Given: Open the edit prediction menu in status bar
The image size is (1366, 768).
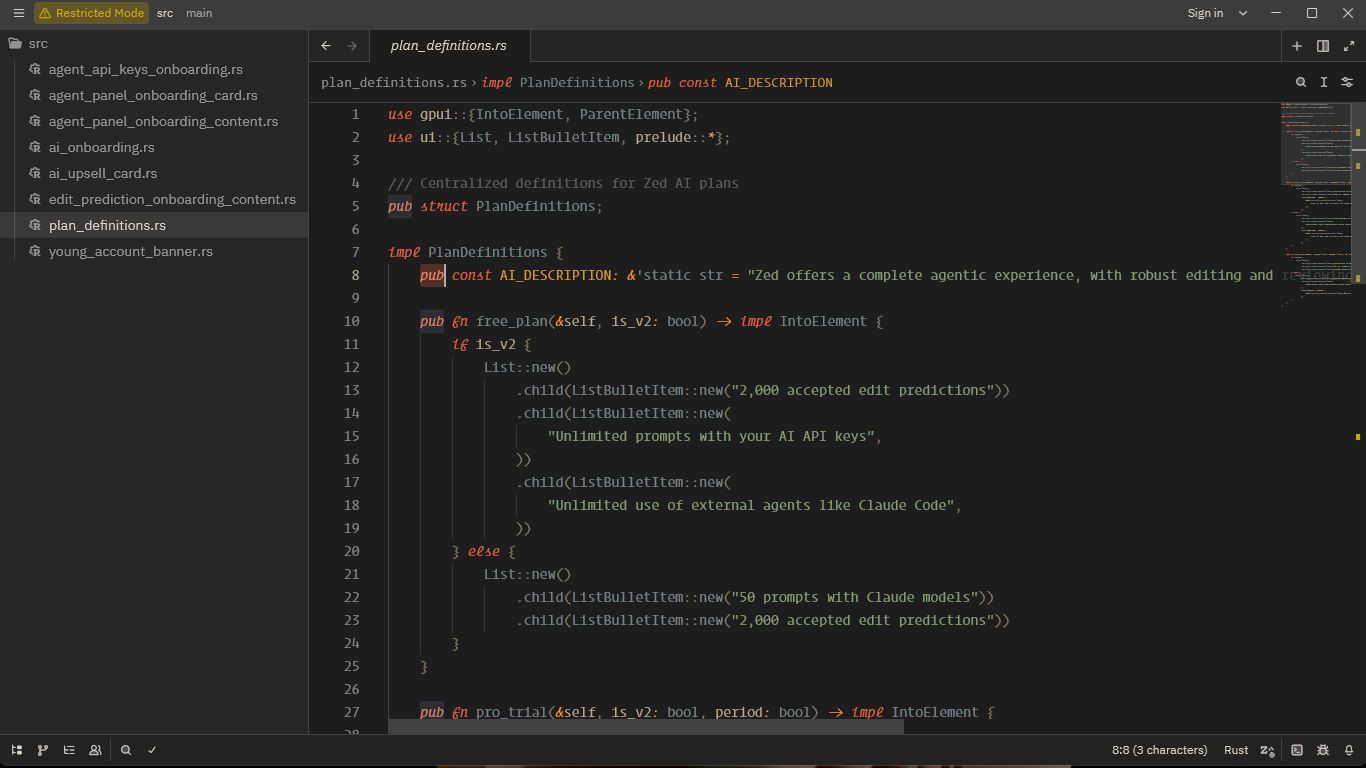Looking at the screenshot, I should (x=1267, y=750).
